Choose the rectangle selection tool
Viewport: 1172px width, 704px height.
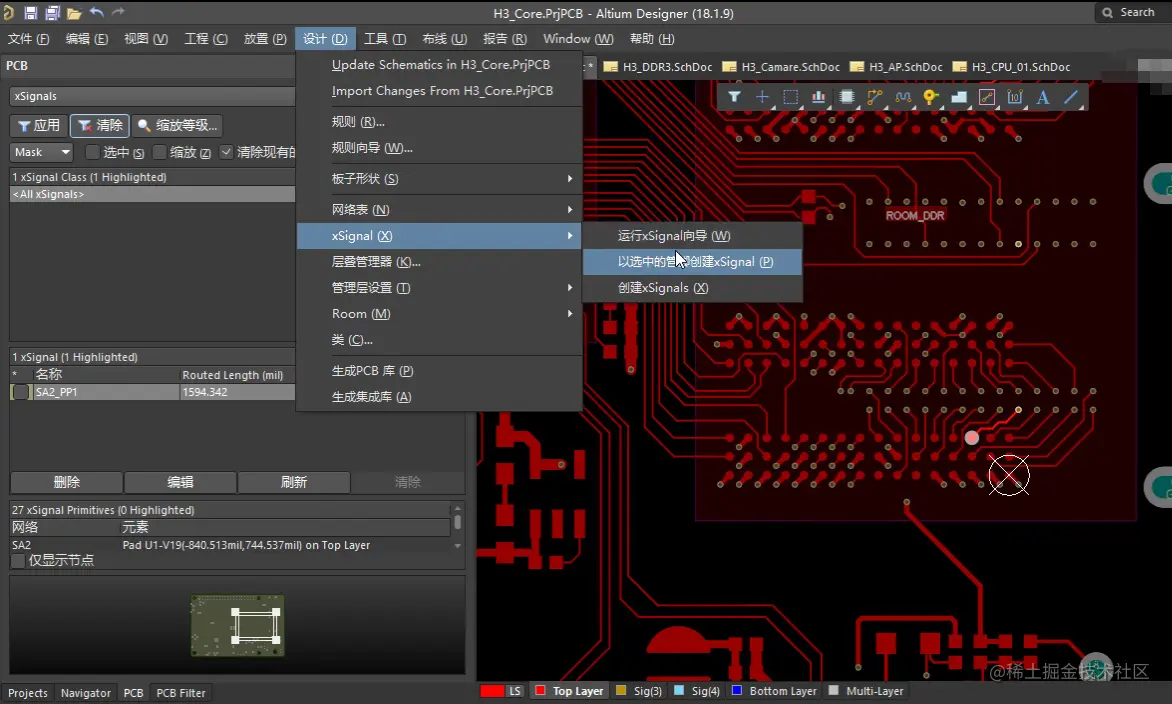point(790,96)
